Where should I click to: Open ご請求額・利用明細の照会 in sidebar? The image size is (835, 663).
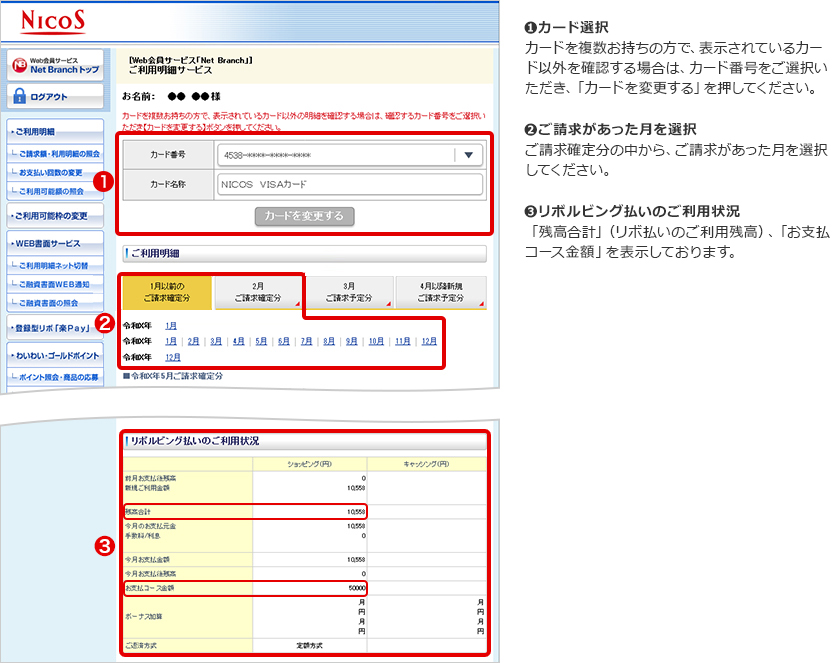pos(62,154)
